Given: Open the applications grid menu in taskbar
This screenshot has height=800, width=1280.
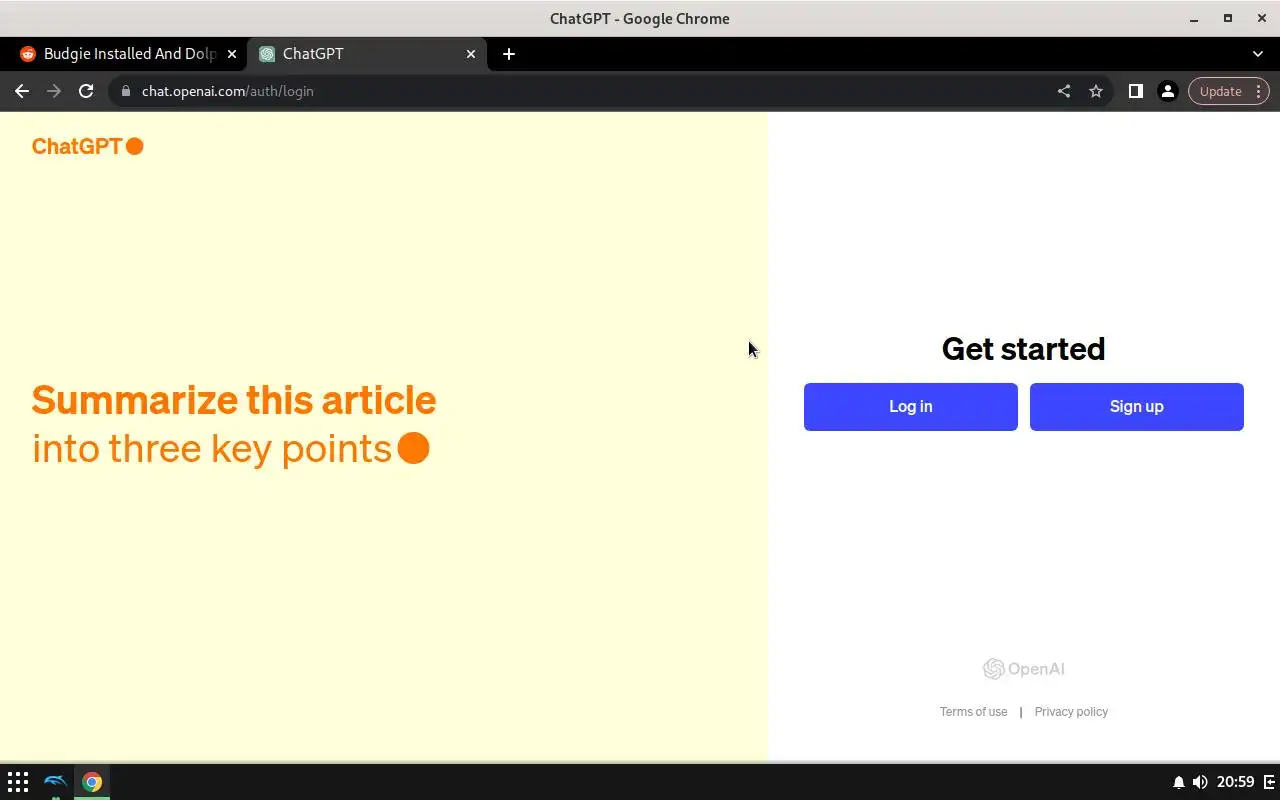Looking at the screenshot, I should point(18,782).
